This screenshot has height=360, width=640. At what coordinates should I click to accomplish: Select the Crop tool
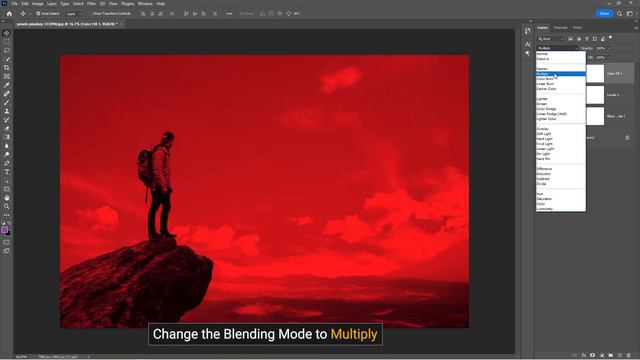(x=7, y=68)
